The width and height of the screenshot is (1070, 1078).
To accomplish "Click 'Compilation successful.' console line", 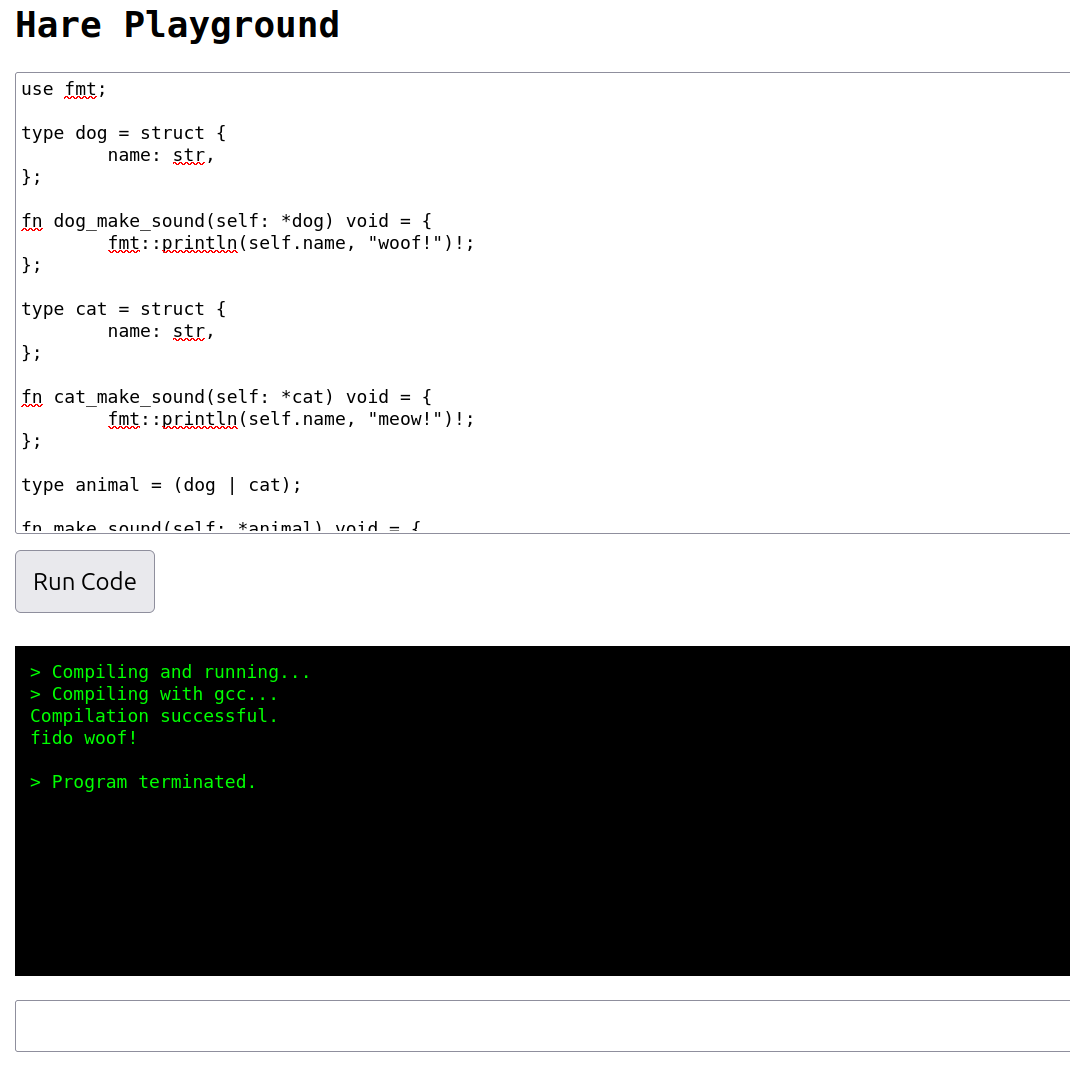I will click(154, 716).
